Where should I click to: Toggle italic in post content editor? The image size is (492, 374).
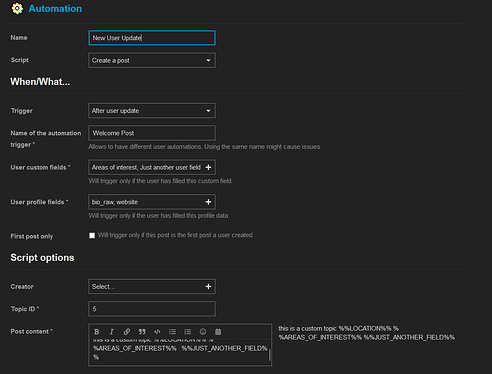[112, 332]
